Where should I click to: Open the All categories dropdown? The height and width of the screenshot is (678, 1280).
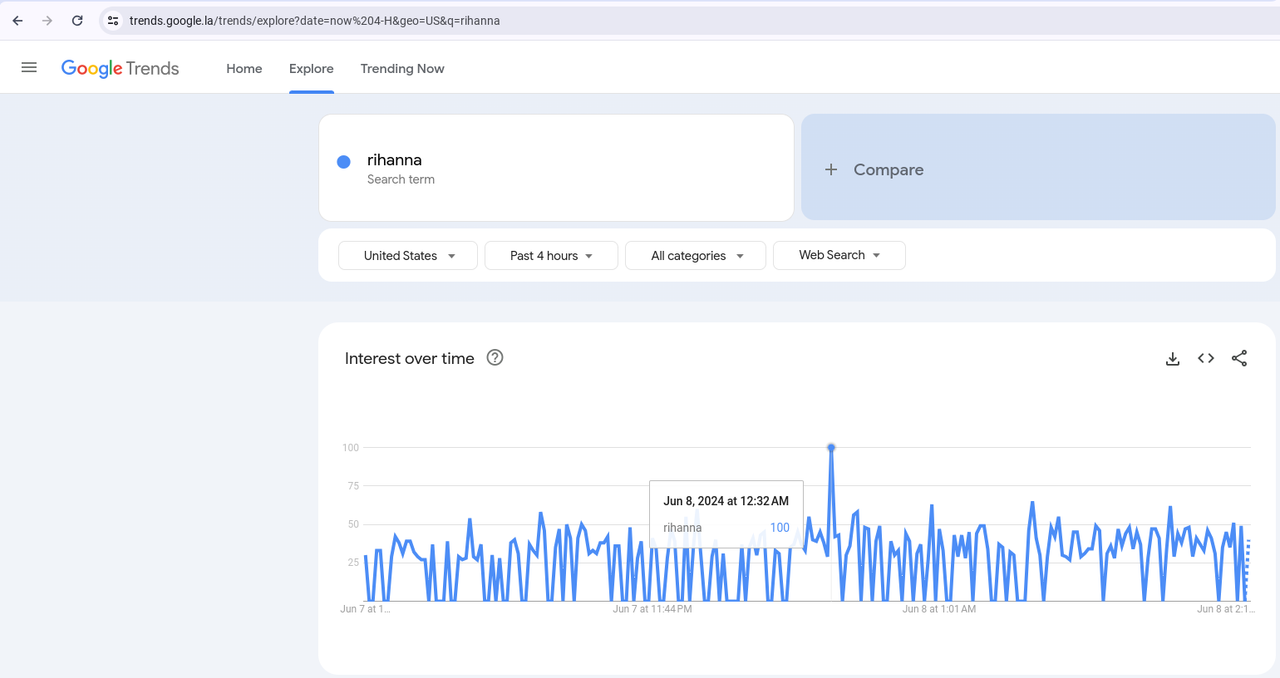click(696, 256)
